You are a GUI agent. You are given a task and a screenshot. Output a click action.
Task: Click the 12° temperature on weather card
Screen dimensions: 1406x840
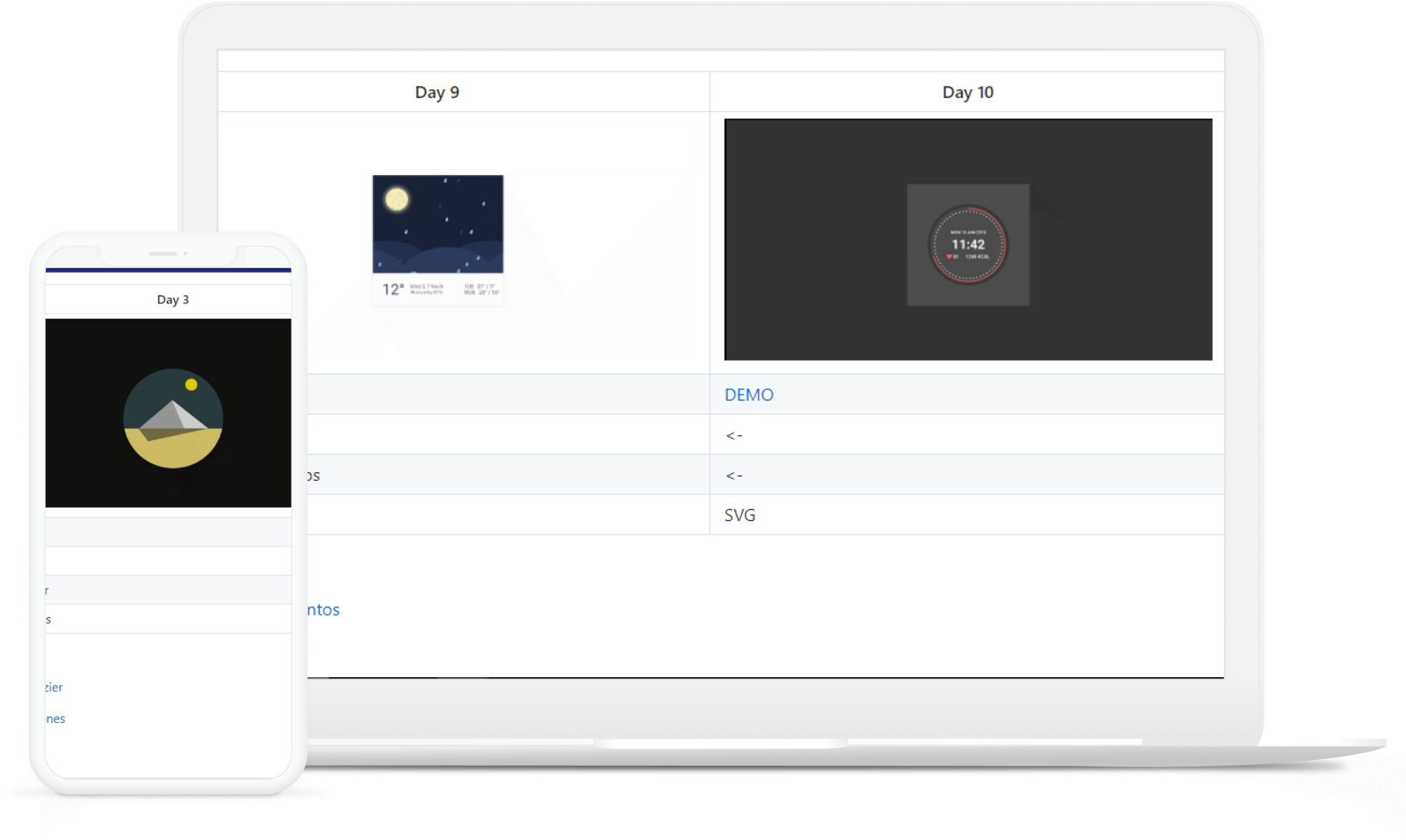(393, 289)
